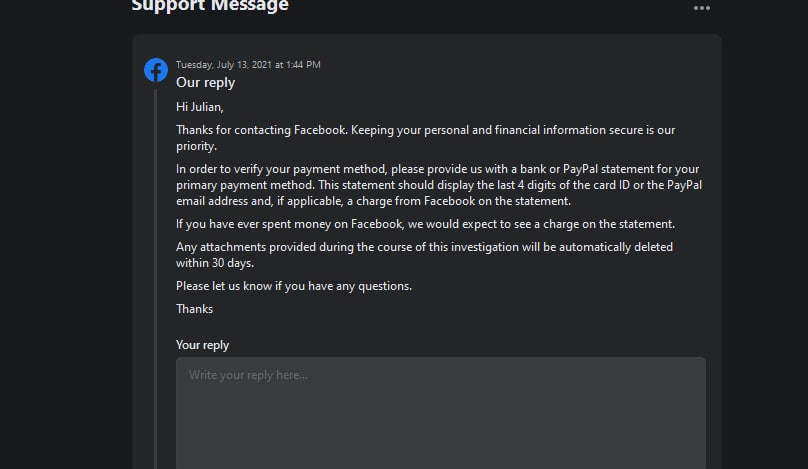Click the word "priority." in the first paragraph
This screenshot has height=469, width=808.
pyautogui.click(x=196, y=146)
